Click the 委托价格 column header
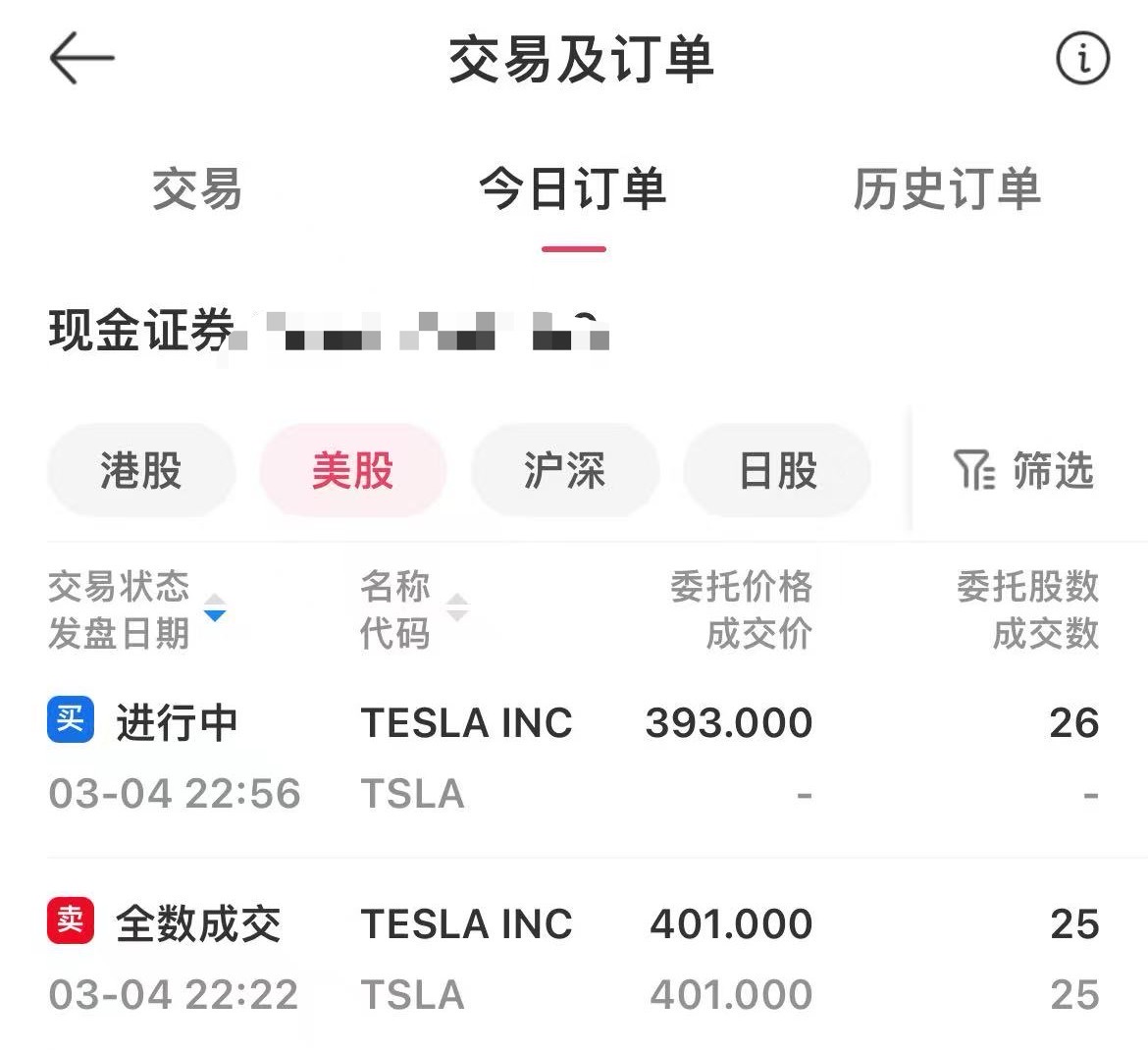 coord(741,588)
